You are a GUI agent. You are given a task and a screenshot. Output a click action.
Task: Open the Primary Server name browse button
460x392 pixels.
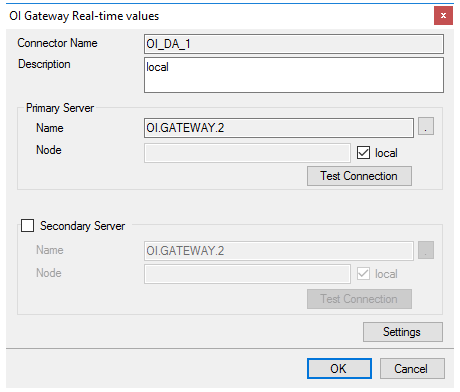[x=426, y=126]
